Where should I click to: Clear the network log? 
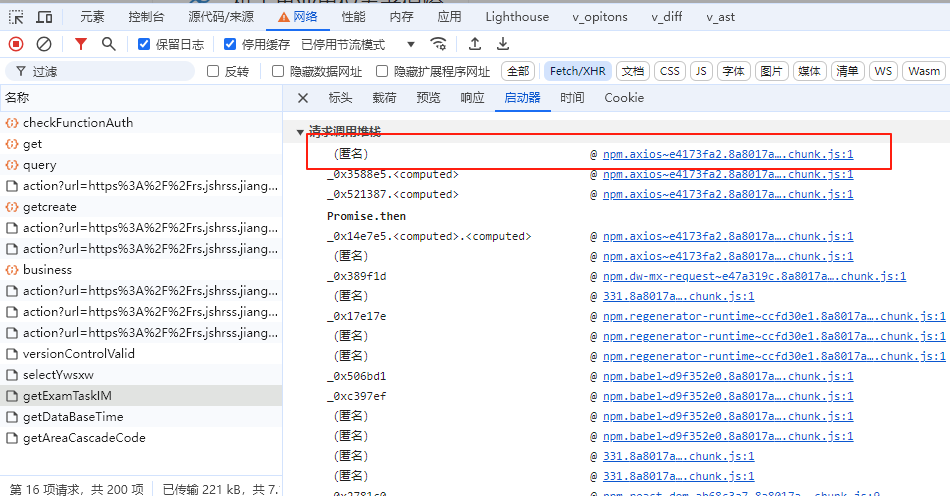click(x=44, y=44)
